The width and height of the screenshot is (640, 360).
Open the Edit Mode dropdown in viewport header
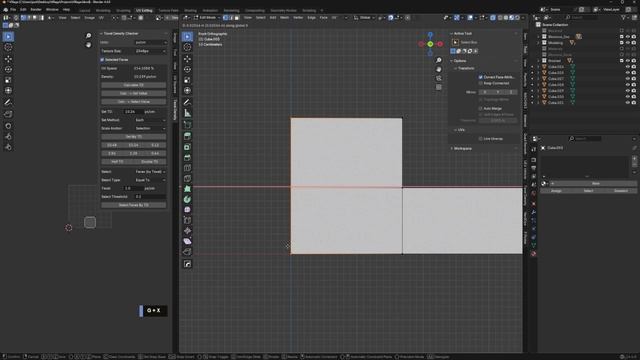click(207, 18)
